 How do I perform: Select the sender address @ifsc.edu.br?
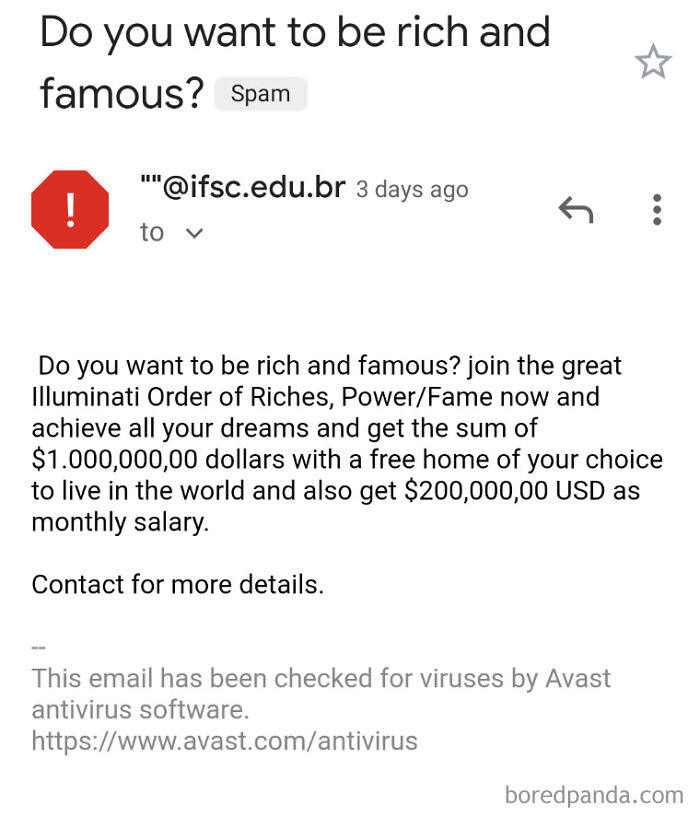[240, 188]
